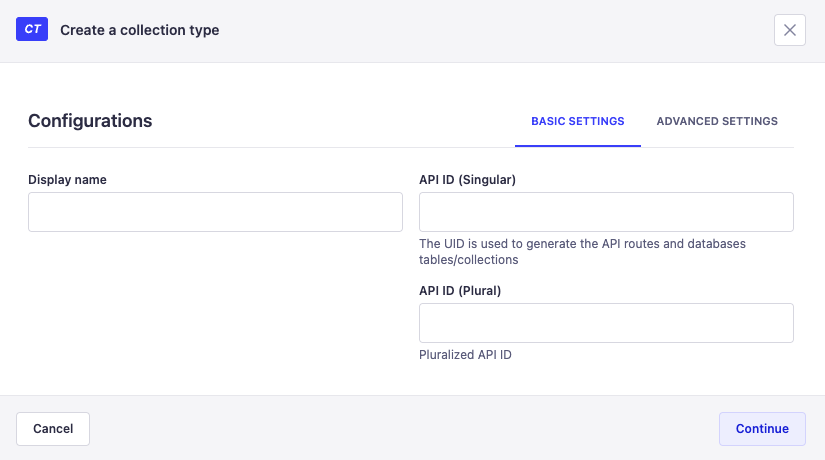The width and height of the screenshot is (825, 460).
Task: Click the Display name label
Action: (67, 180)
